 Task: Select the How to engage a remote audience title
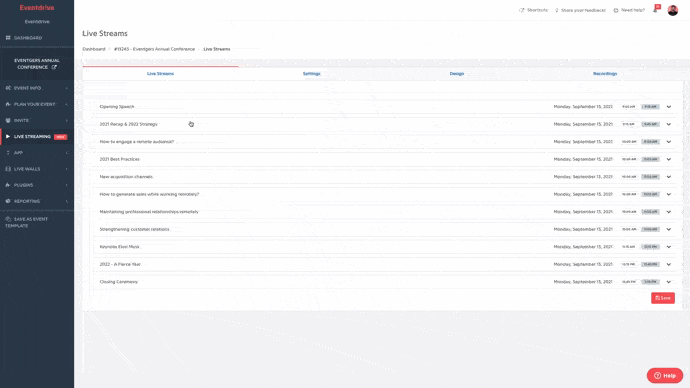136,142
